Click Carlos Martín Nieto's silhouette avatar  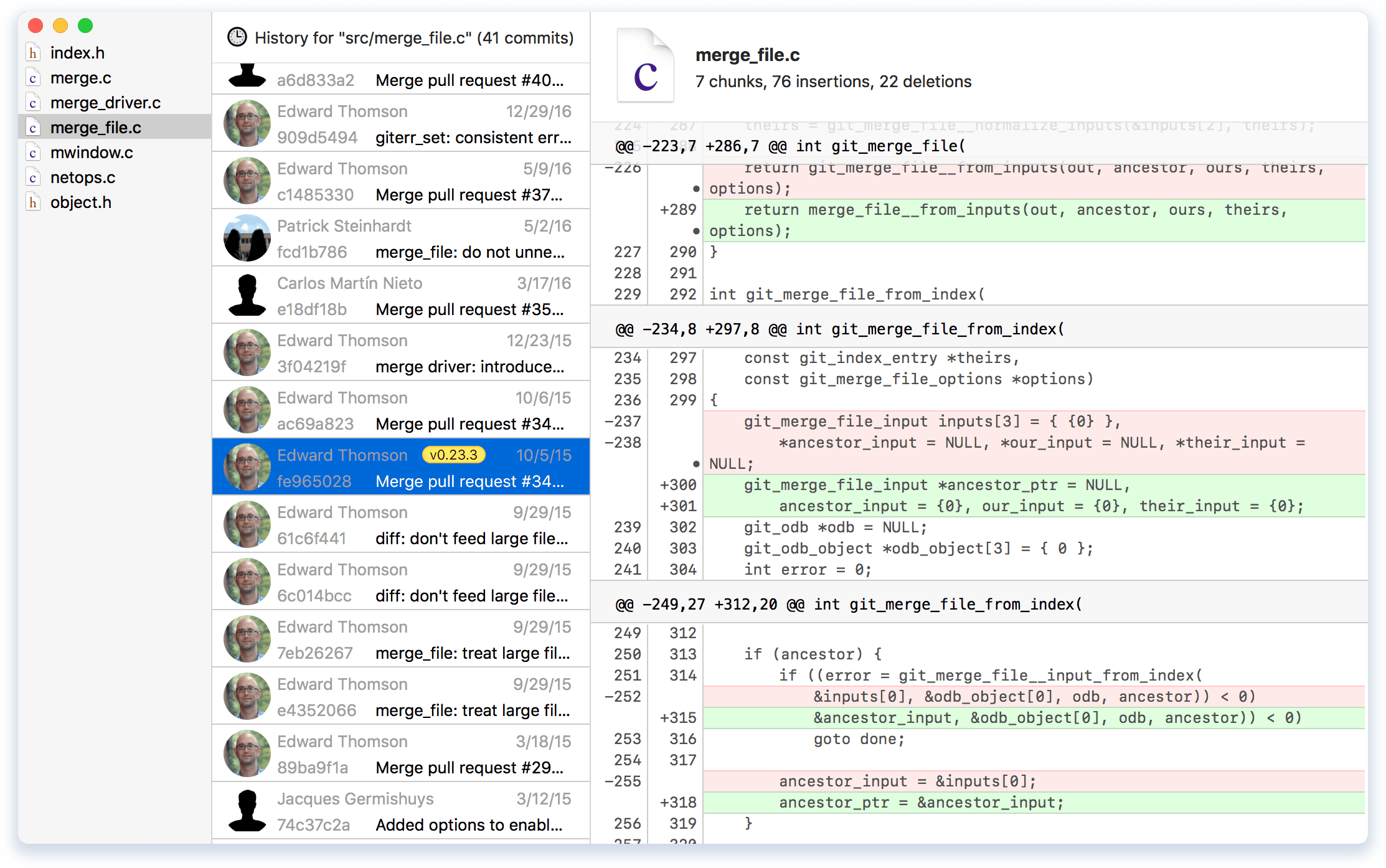pos(247,295)
